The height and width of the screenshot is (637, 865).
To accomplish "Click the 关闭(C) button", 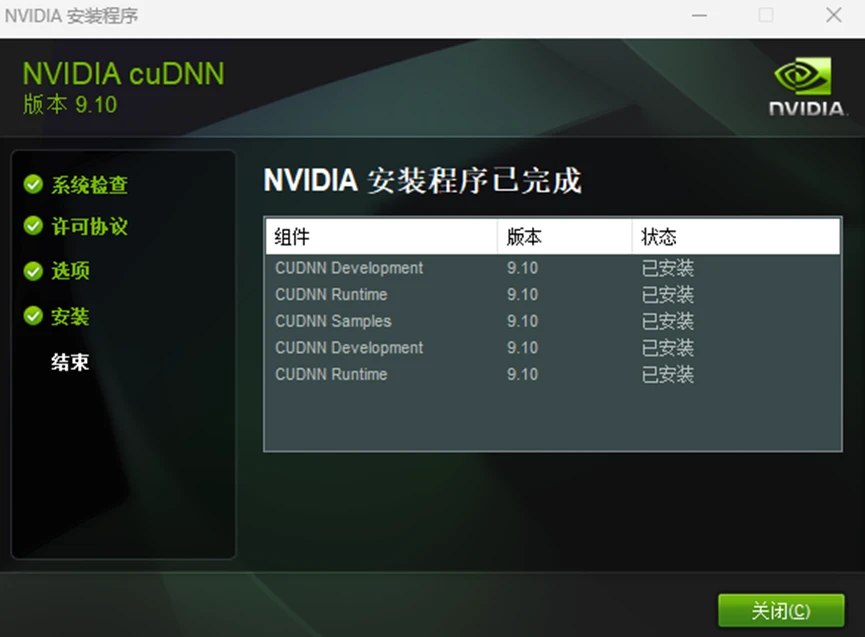I will [781, 611].
